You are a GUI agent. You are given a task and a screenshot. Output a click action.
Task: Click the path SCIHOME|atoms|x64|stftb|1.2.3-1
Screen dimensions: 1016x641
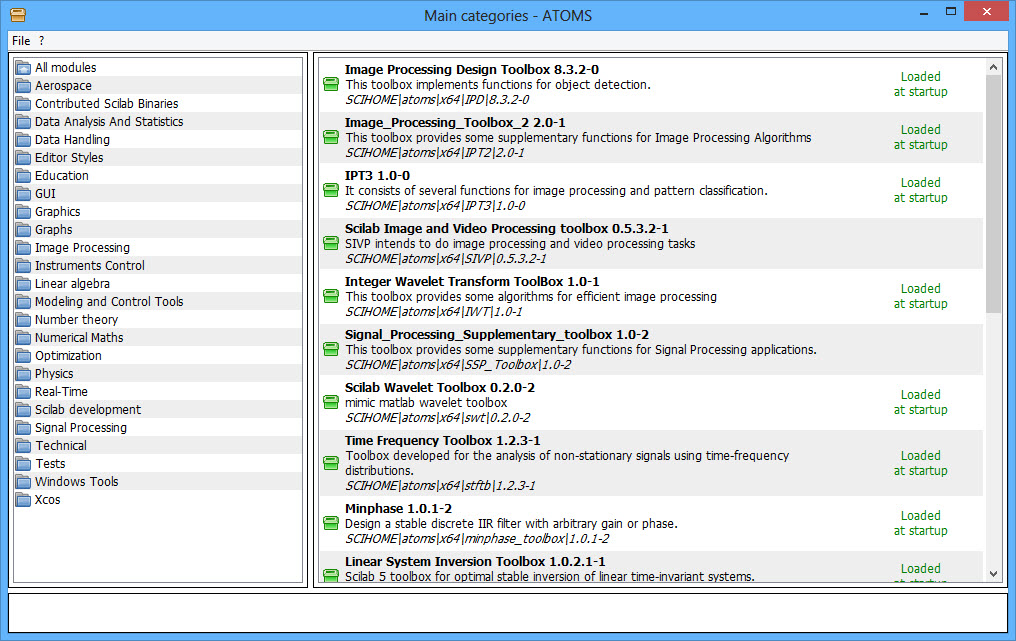[x=440, y=485]
